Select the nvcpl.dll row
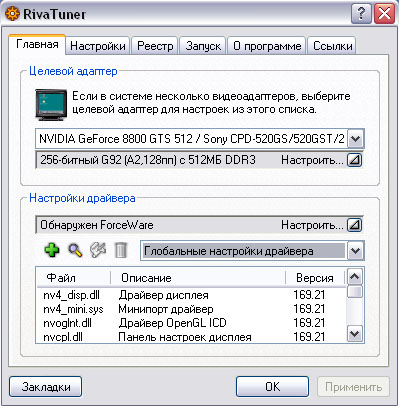Screen dimensions: 399x406 pyautogui.click(x=191, y=337)
